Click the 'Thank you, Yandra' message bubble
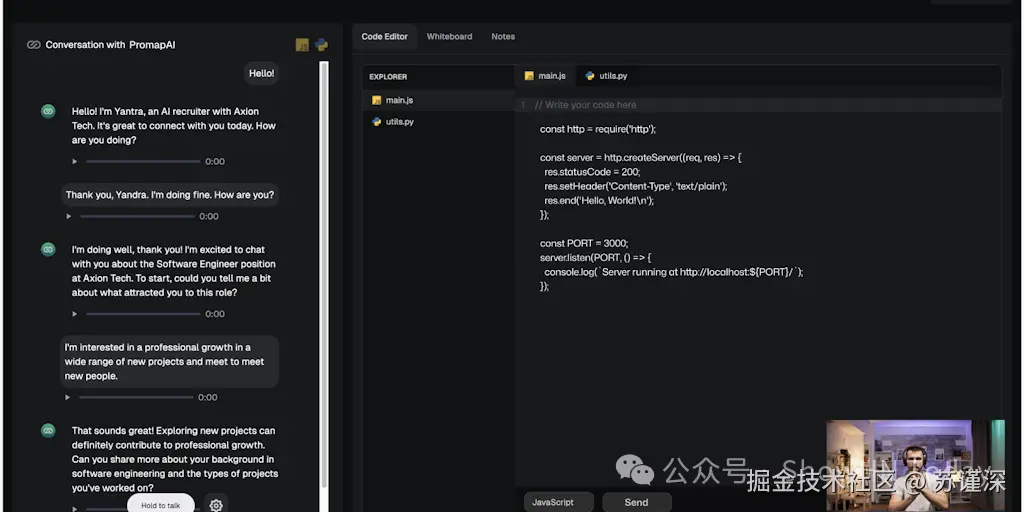This screenshot has height=512, width=1024. [170, 195]
